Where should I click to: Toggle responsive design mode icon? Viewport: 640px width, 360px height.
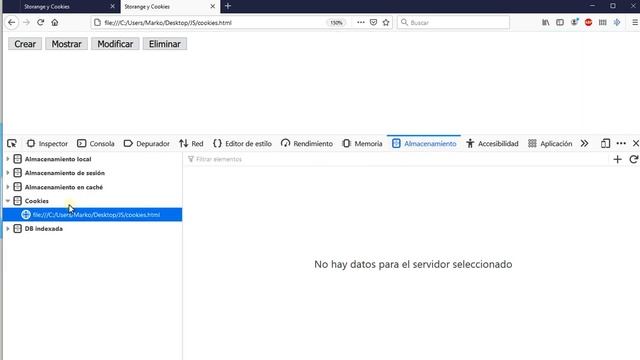[x=605, y=143]
